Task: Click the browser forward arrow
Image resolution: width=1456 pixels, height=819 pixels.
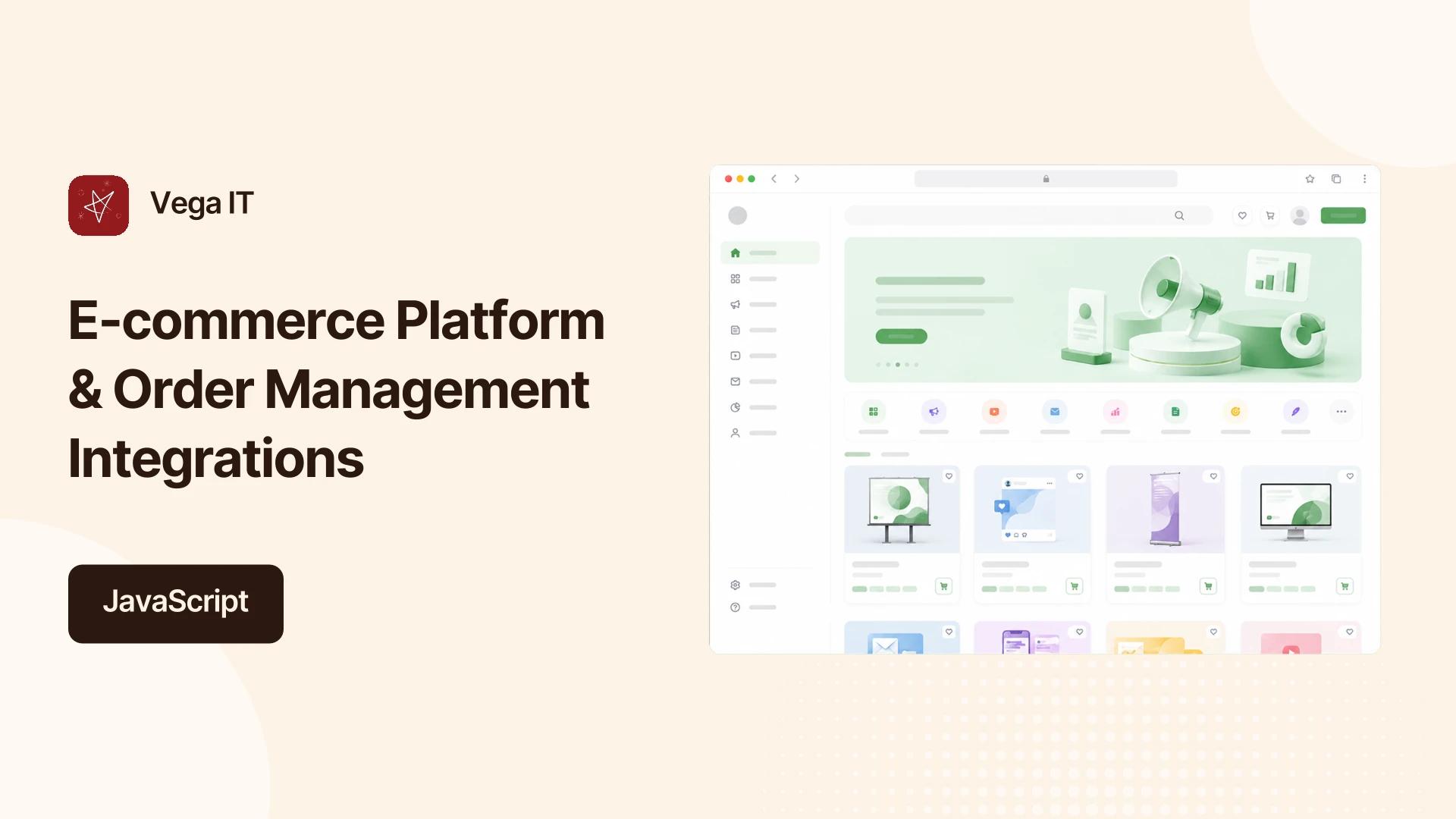Action: tap(796, 179)
